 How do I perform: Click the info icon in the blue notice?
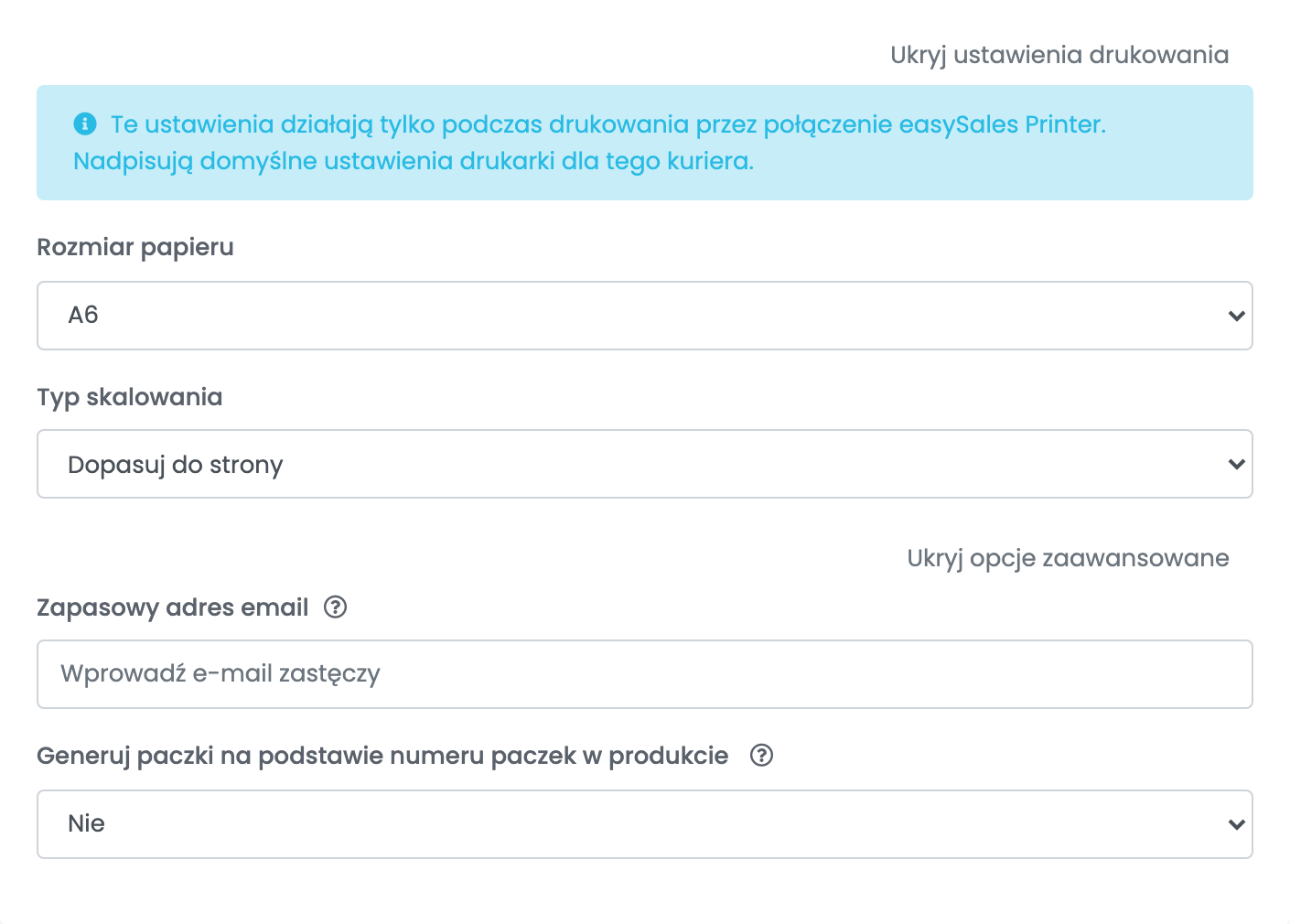[85, 124]
